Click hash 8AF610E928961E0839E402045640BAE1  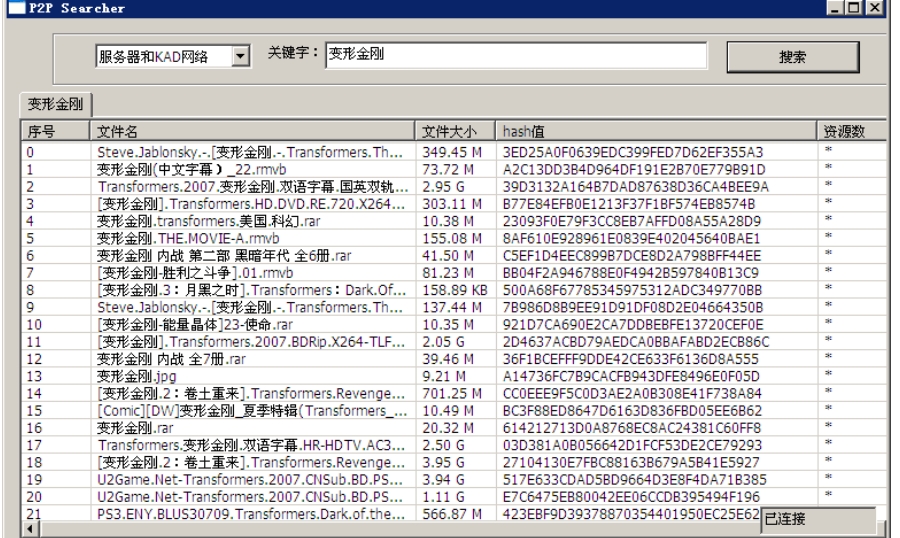point(631,238)
